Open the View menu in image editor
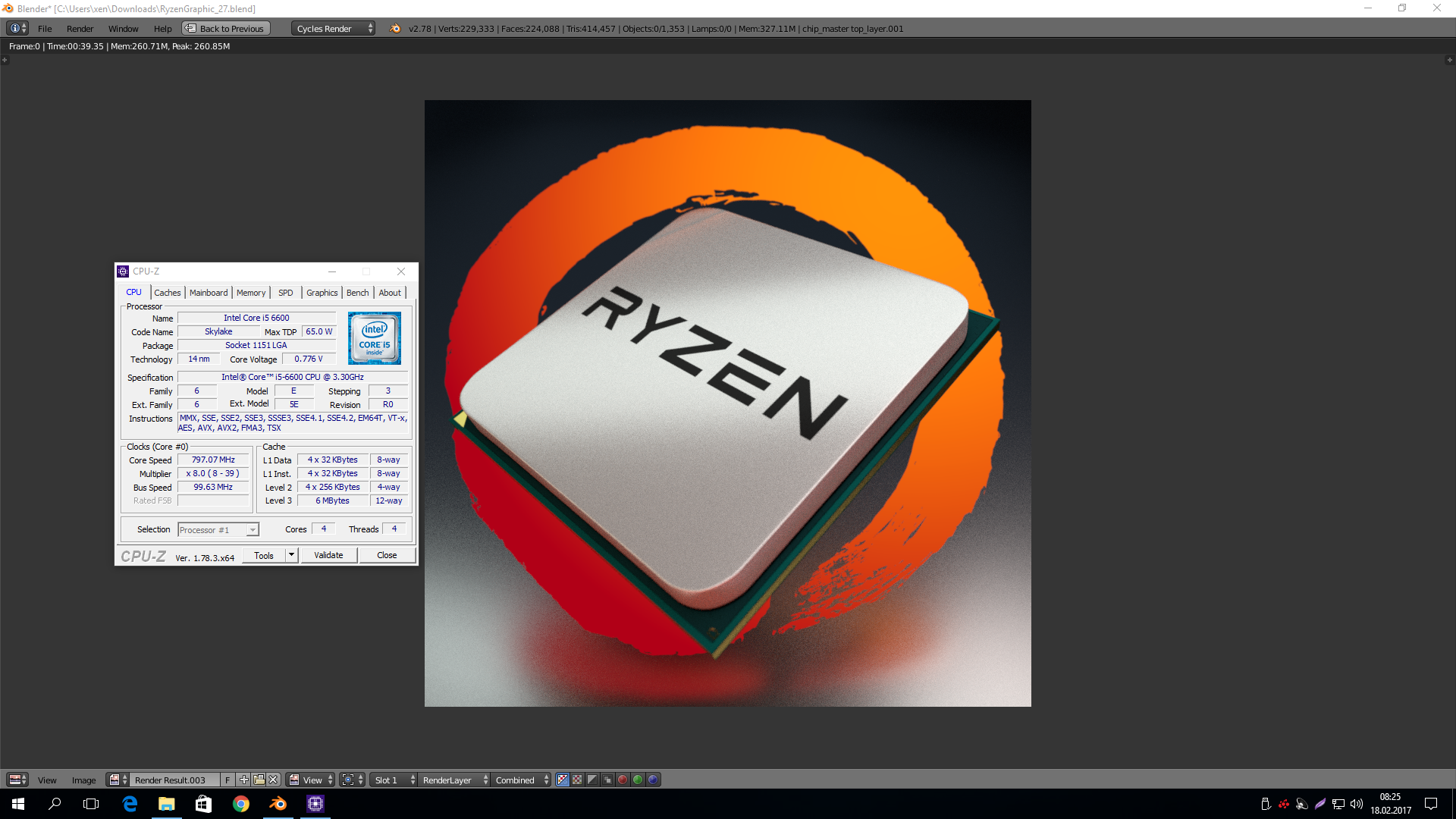 47,780
